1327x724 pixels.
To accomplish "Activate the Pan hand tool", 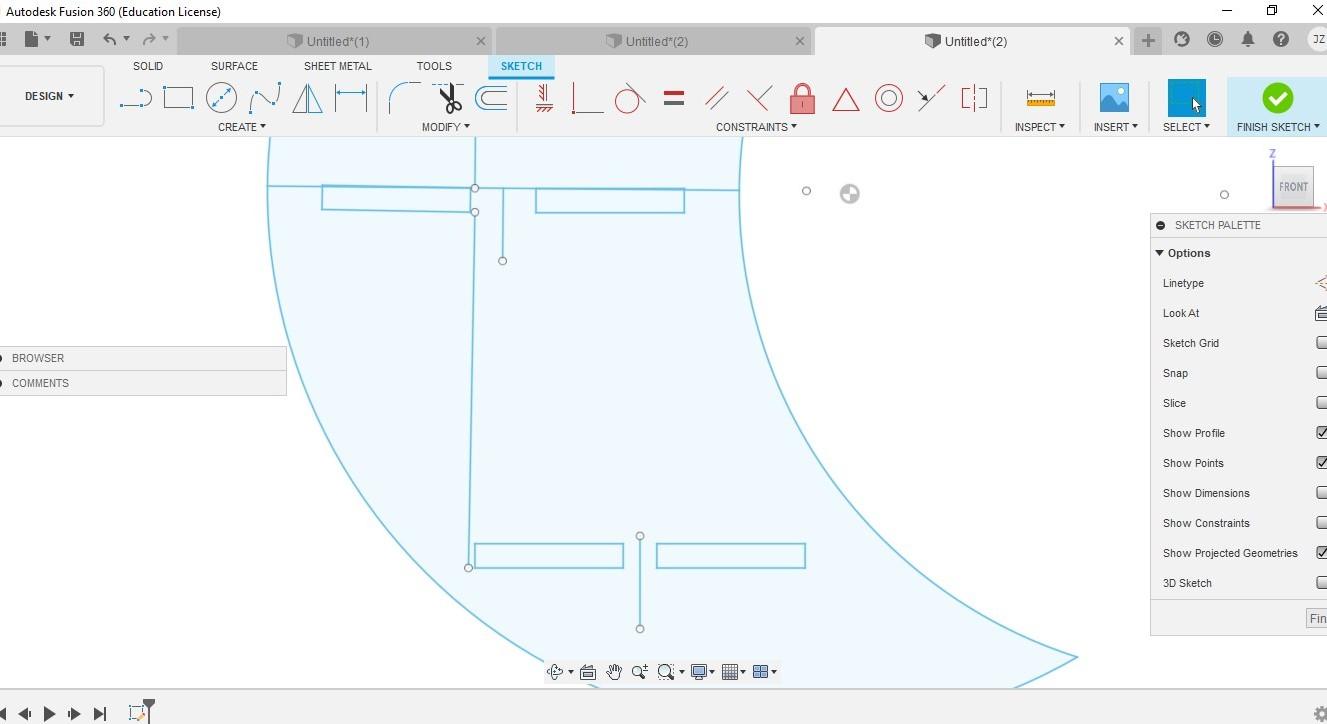I will tap(614, 672).
